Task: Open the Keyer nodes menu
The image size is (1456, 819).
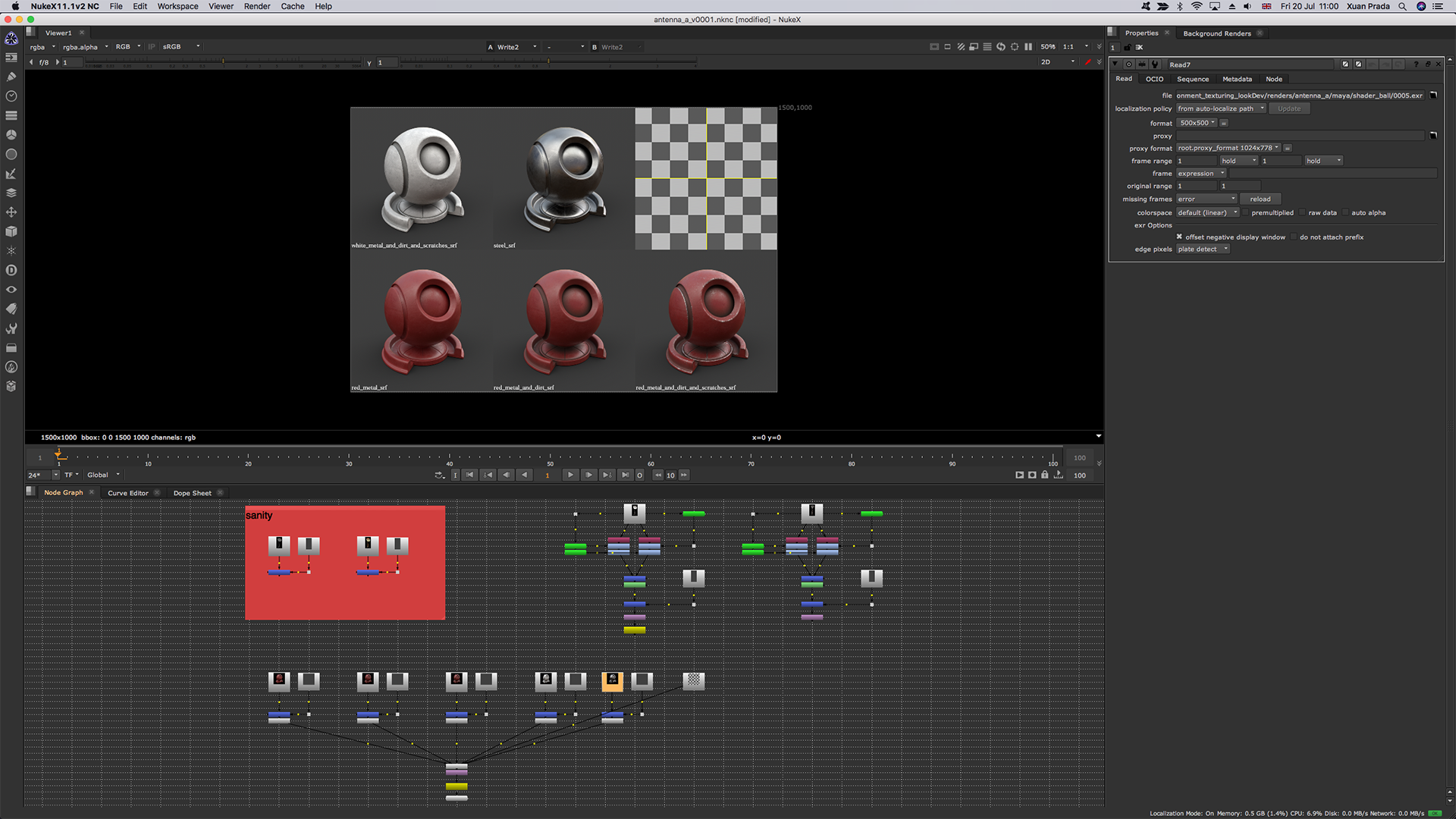Action: 11,174
